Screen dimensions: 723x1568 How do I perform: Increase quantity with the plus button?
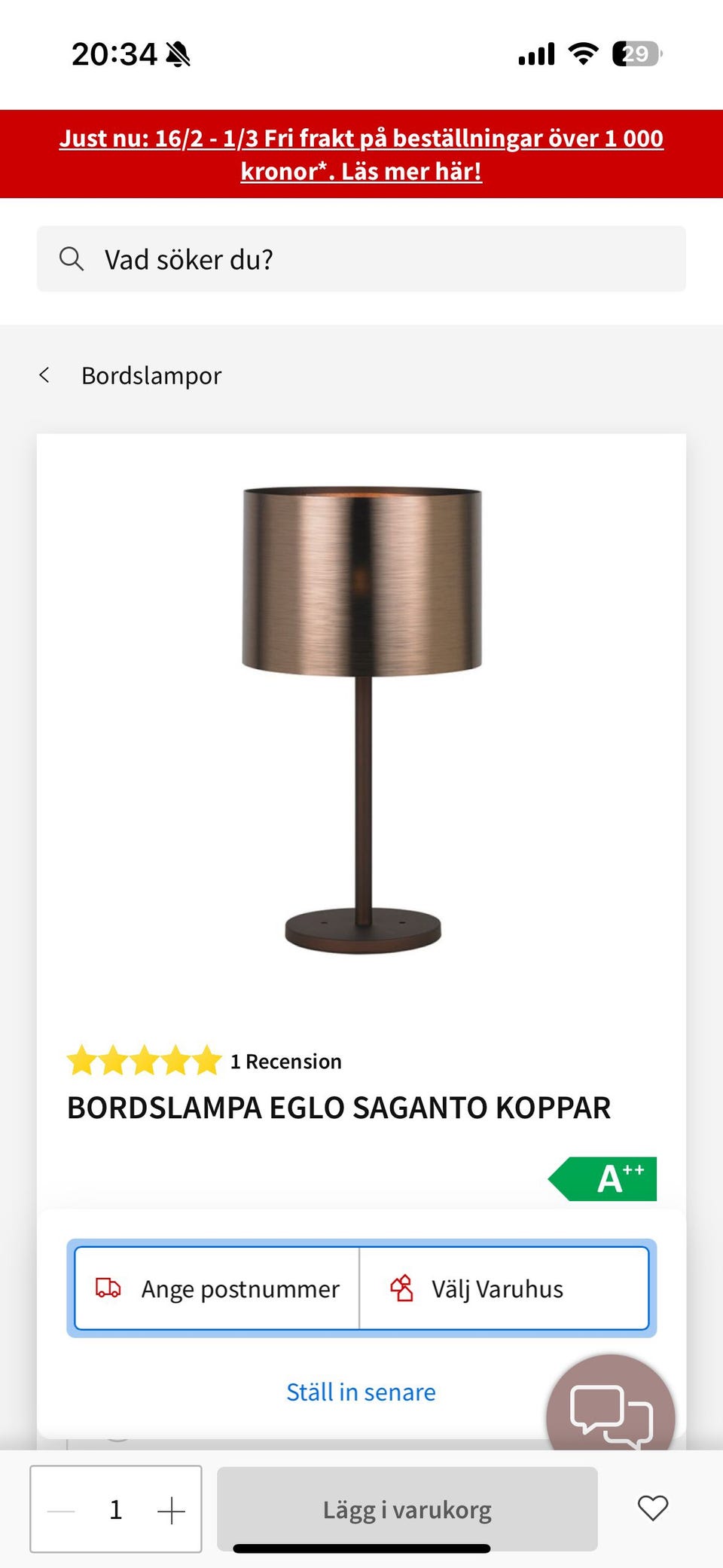[171, 1510]
